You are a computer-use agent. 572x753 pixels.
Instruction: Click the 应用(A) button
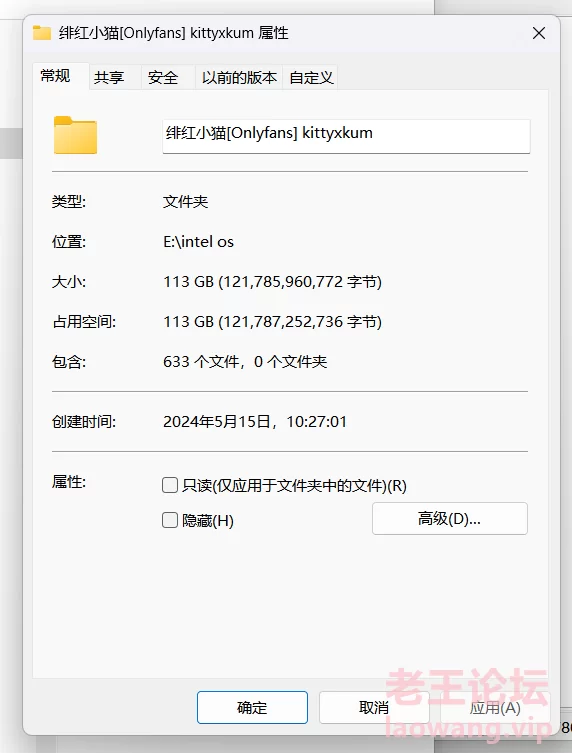(x=495, y=707)
